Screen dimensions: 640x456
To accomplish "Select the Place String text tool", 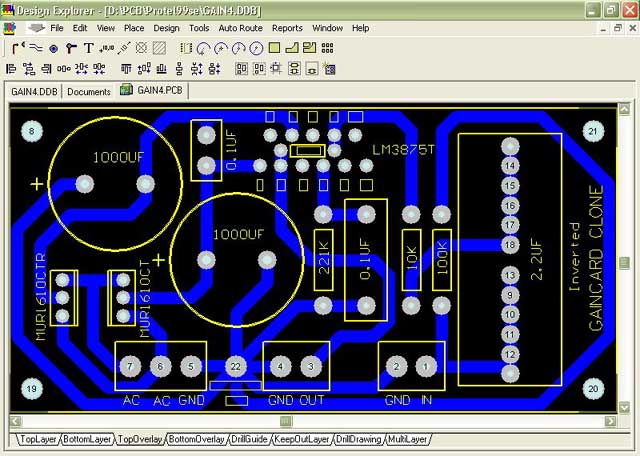I will point(88,48).
